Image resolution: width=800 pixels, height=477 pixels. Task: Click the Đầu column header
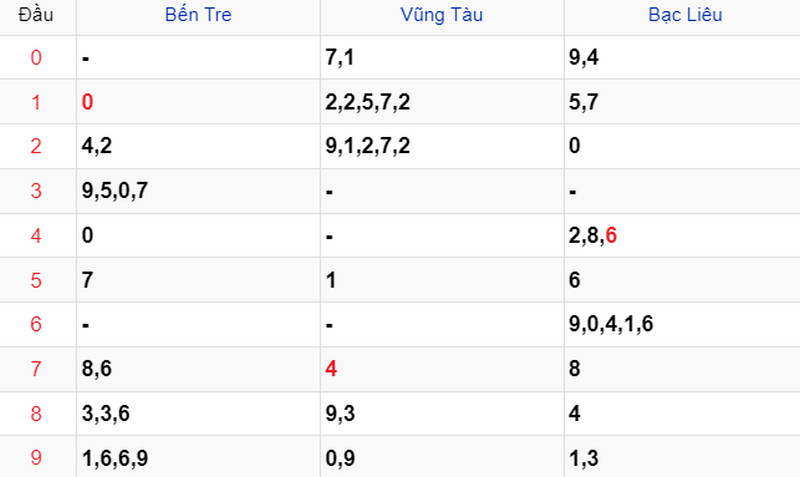36,15
